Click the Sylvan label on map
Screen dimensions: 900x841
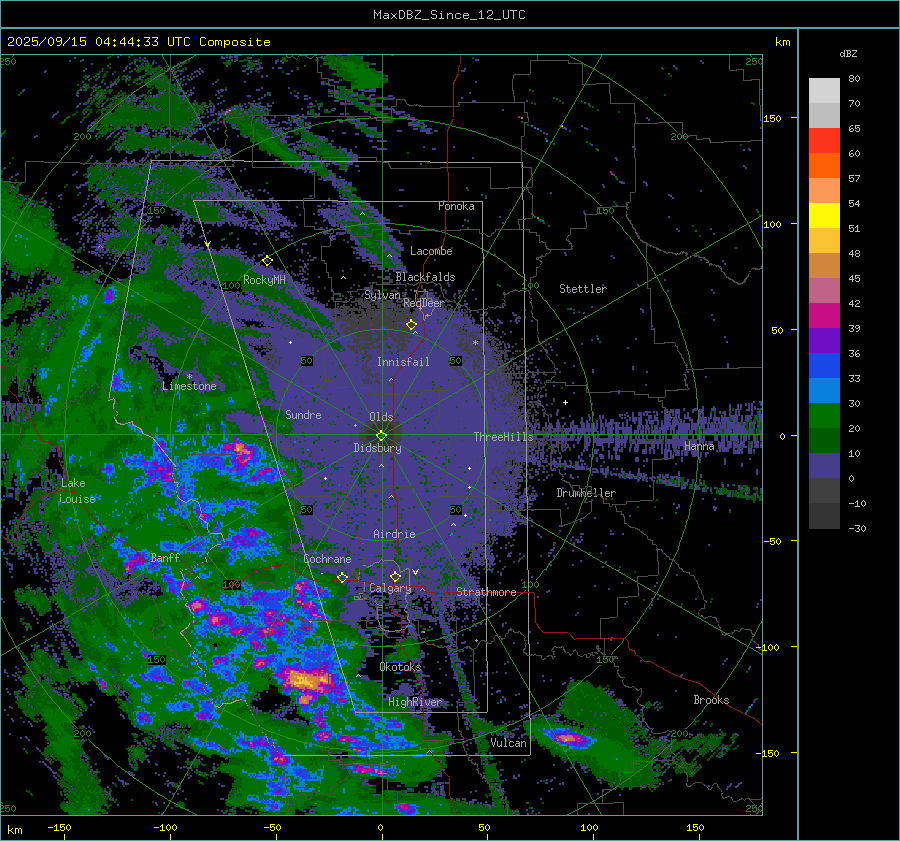pos(383,295)
